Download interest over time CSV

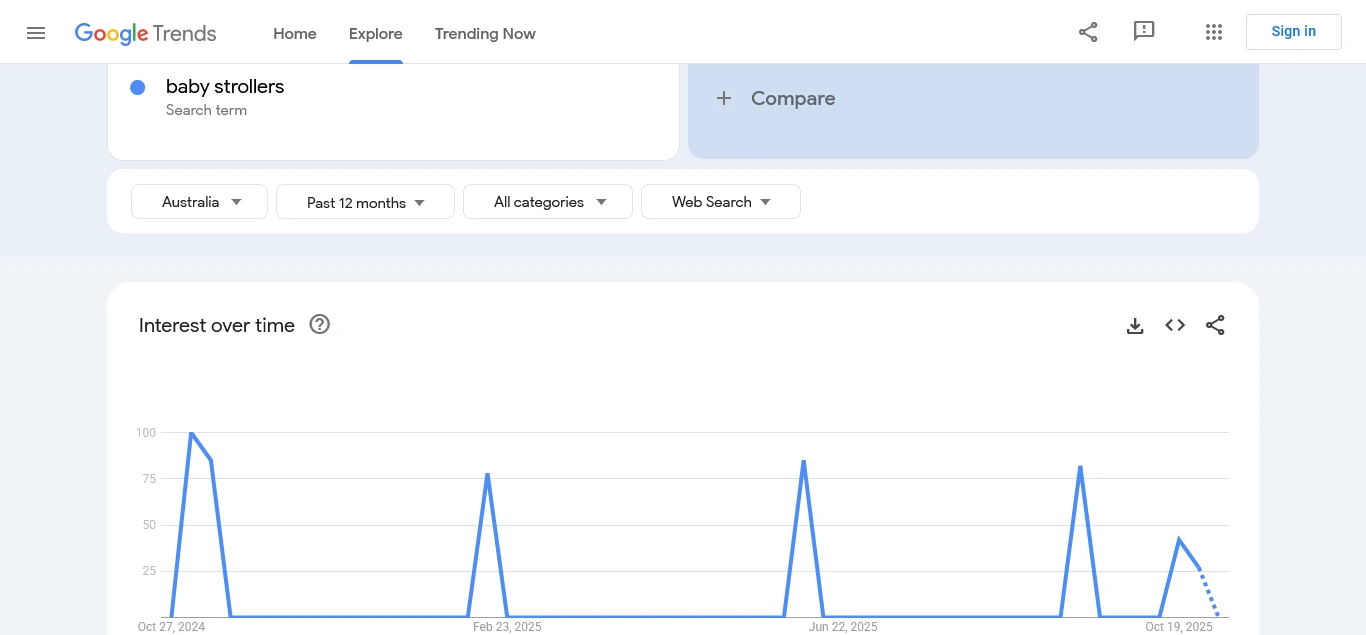(1135, 325)
